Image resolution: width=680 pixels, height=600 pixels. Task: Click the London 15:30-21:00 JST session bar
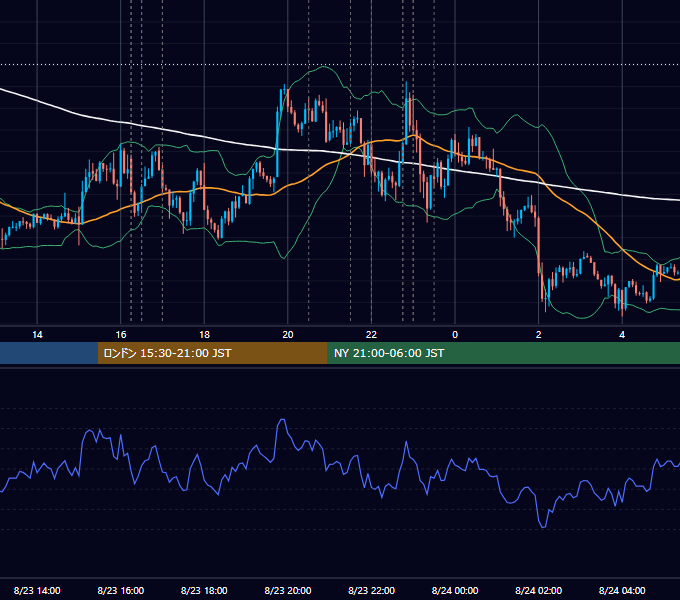(x=212, y=353)
